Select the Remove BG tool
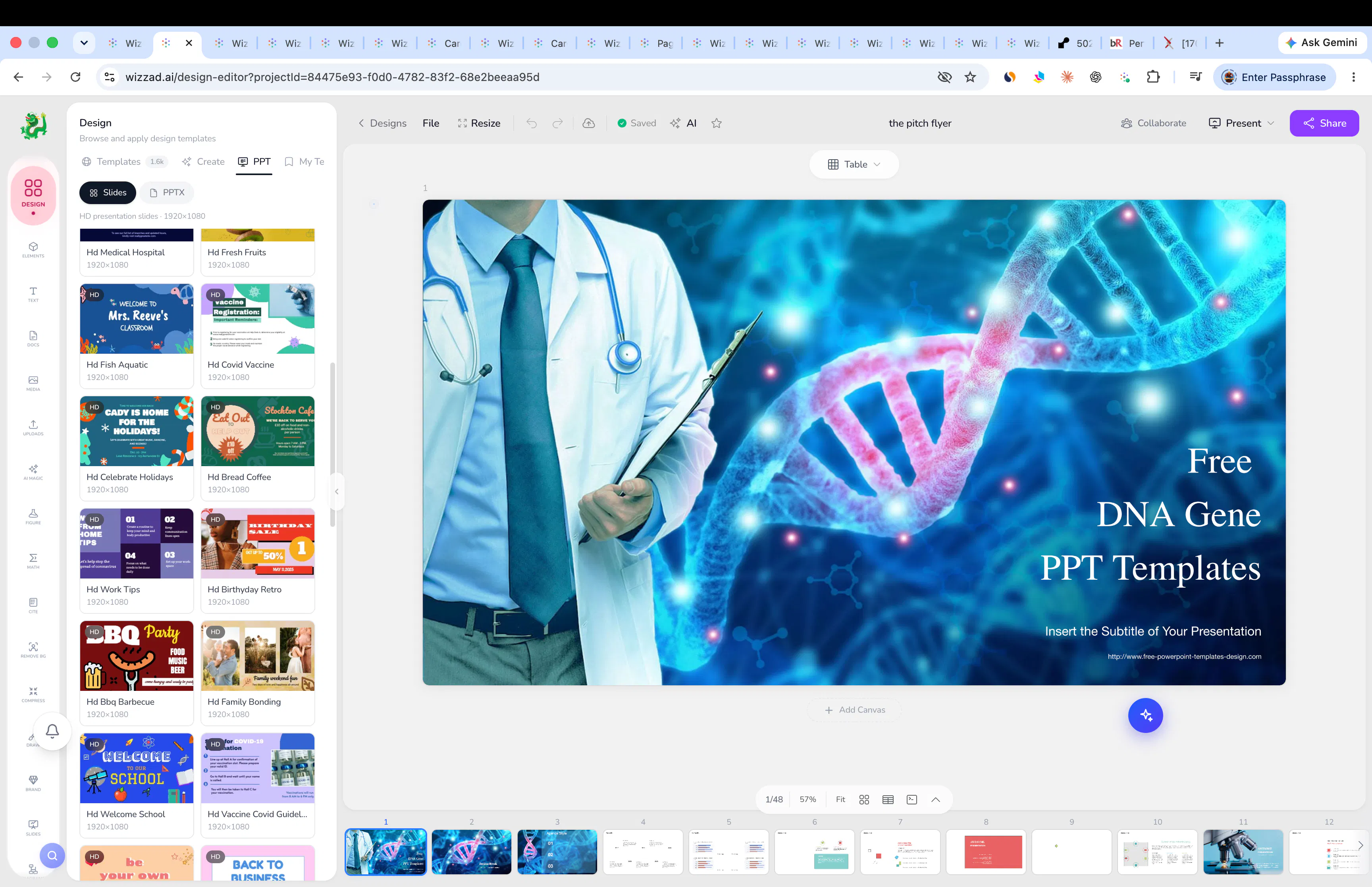This screenshot has width=1372, height=887. click(33, 650)
